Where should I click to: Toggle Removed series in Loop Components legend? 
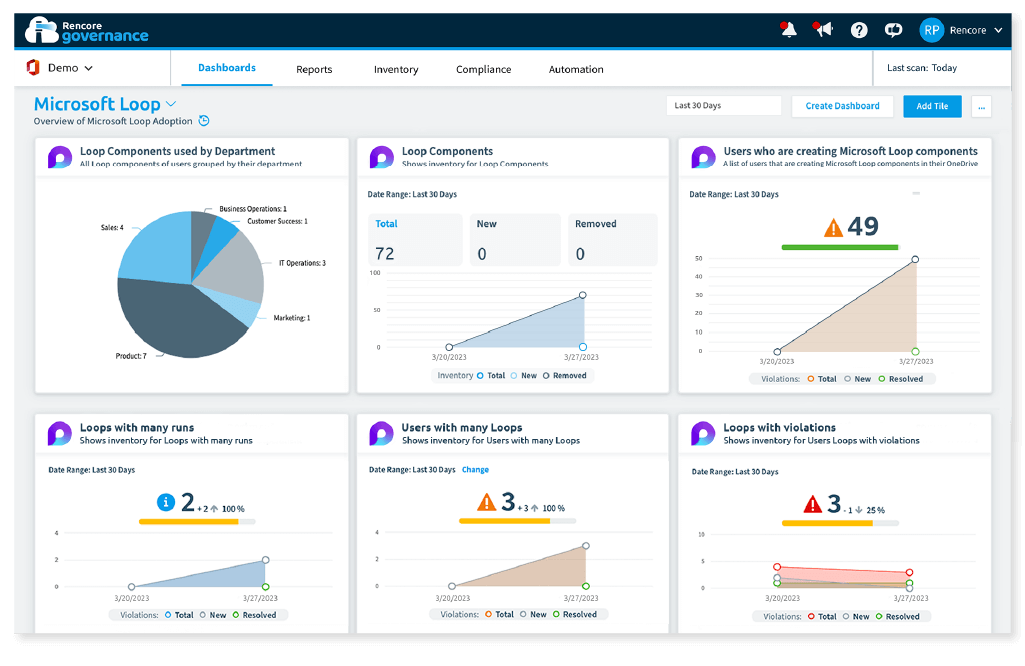pos(565,376)
